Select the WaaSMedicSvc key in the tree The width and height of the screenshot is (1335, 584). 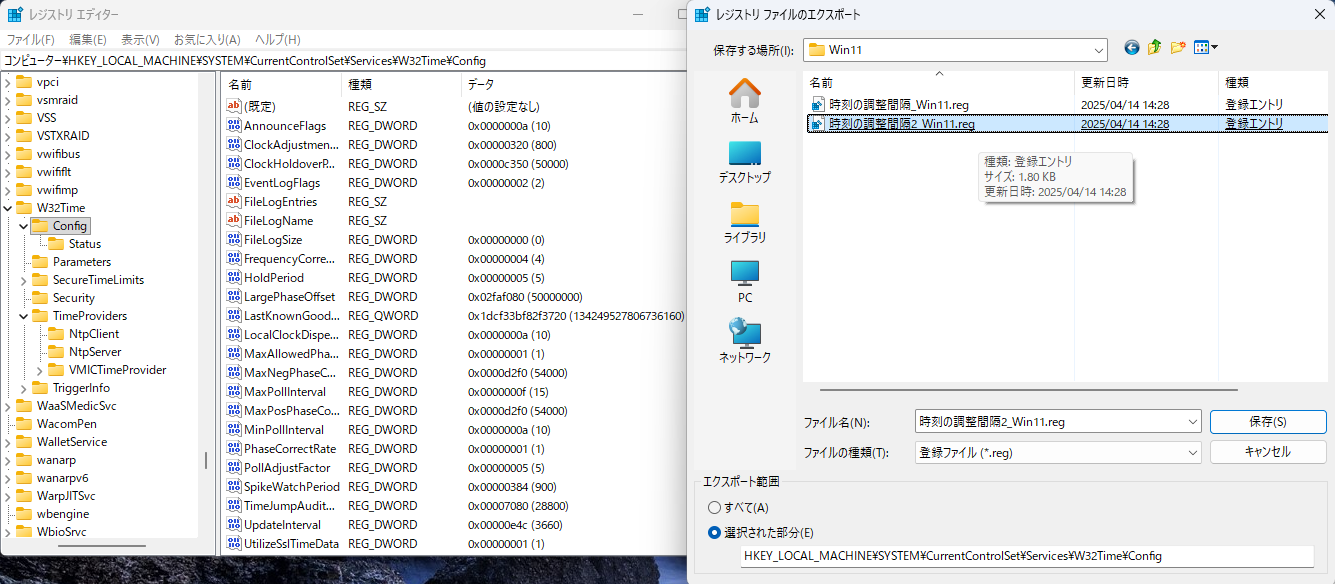(76, 406)
